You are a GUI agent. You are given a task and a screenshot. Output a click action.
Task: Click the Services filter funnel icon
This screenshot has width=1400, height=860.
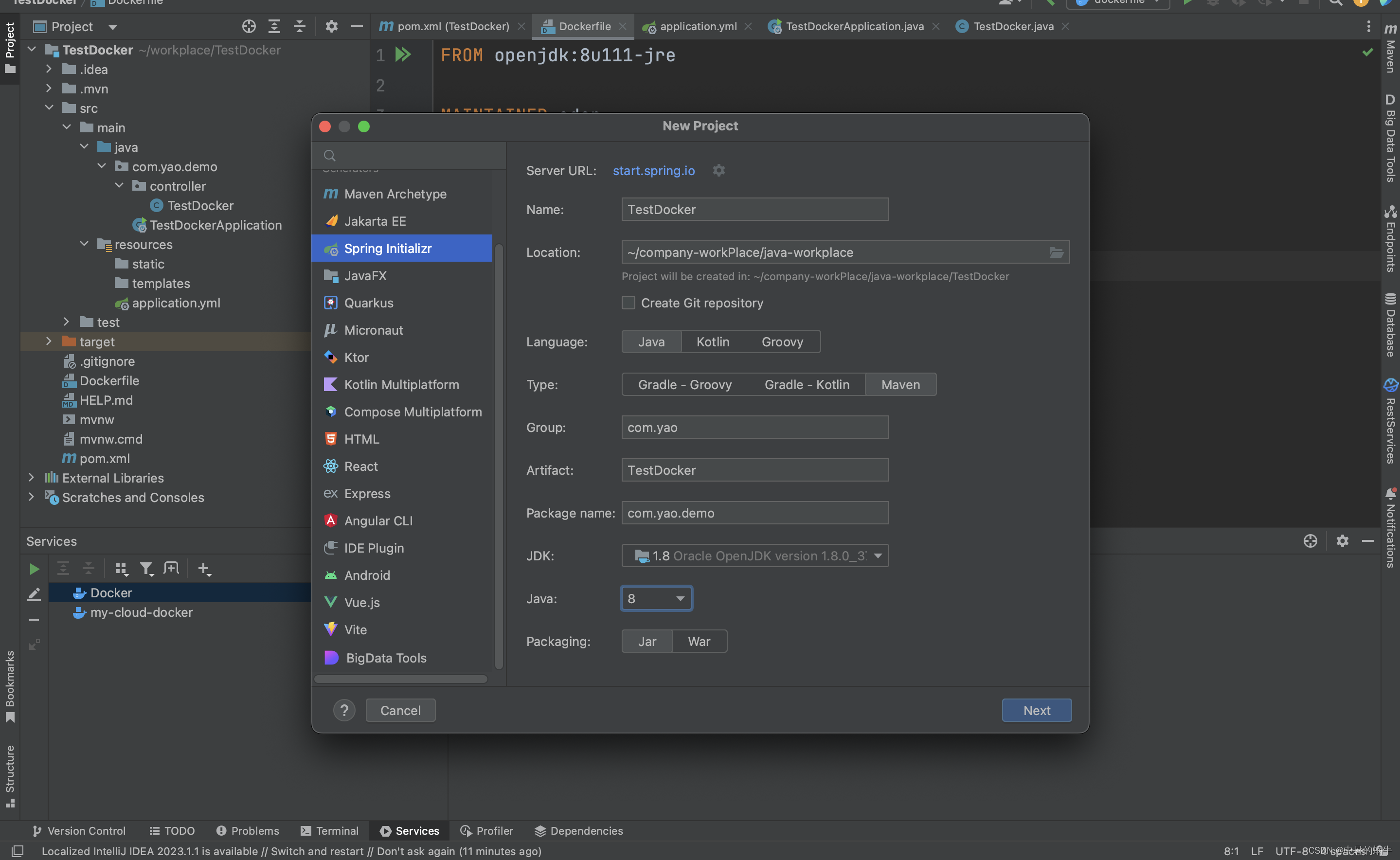pos(146,568)
